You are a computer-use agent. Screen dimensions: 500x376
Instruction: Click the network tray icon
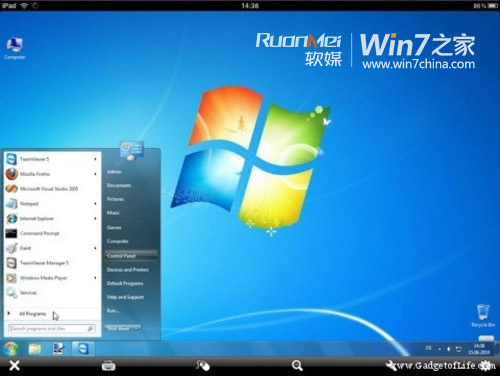pos(459,349)
